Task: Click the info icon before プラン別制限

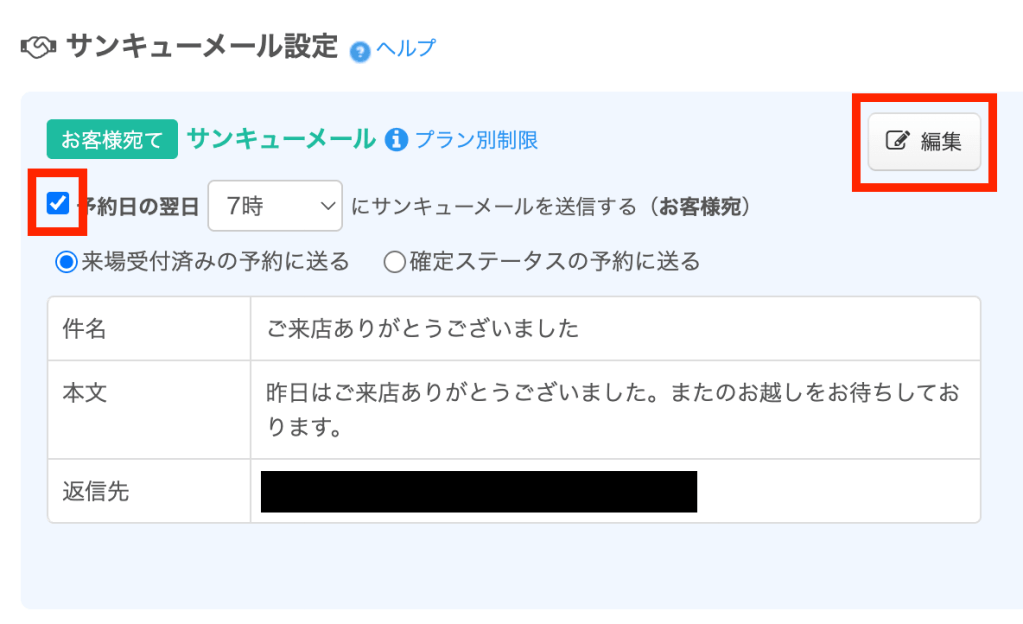Action: coord(397,140)
